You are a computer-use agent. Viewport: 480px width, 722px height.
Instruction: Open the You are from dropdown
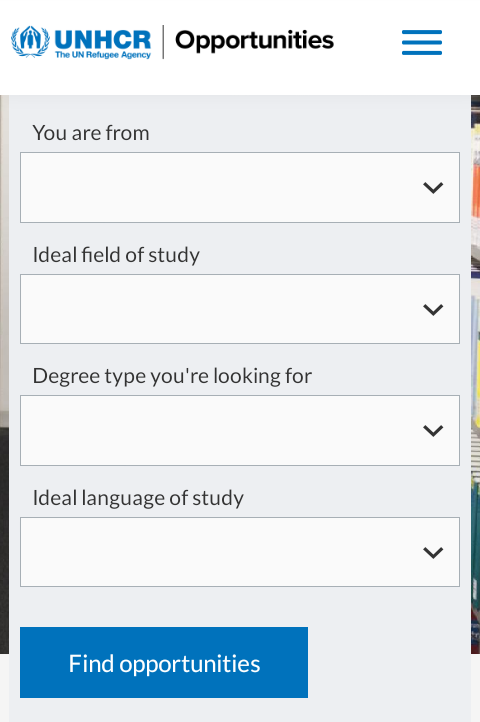tap(240, 187)
